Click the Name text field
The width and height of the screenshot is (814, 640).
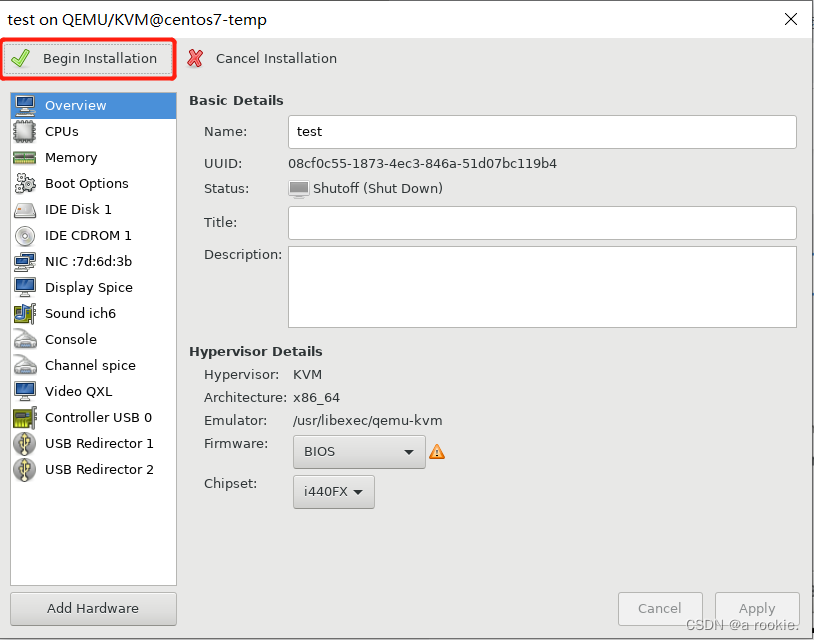click(x=542, y=132)
